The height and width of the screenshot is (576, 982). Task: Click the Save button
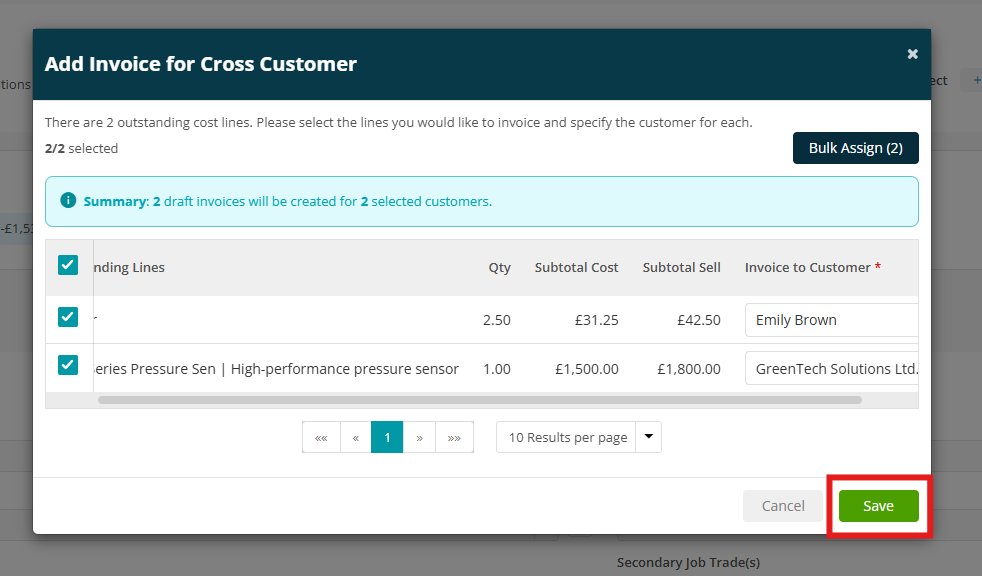(x=879, y=506)
